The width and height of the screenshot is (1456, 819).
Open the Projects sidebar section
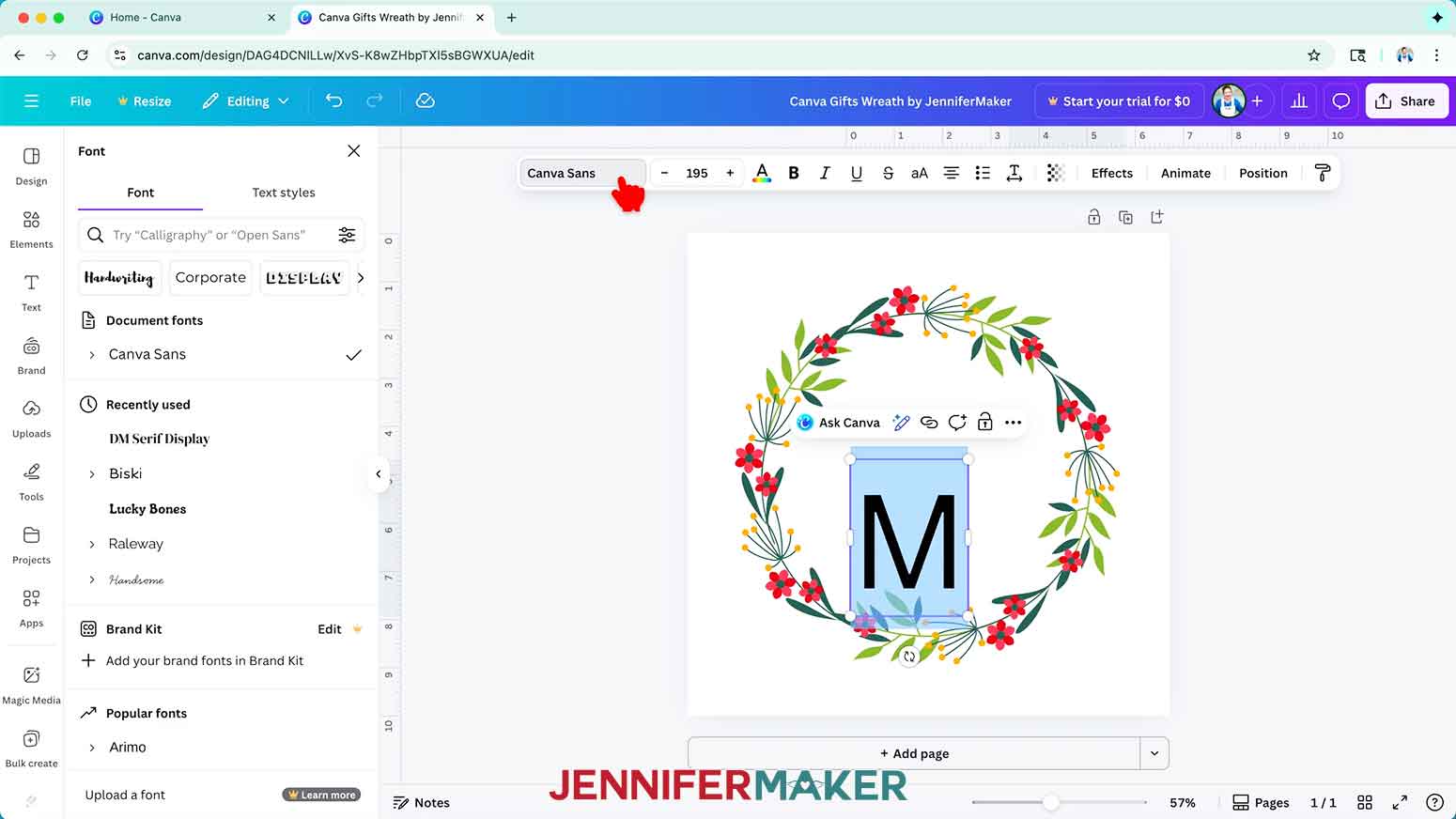(31, 545)
